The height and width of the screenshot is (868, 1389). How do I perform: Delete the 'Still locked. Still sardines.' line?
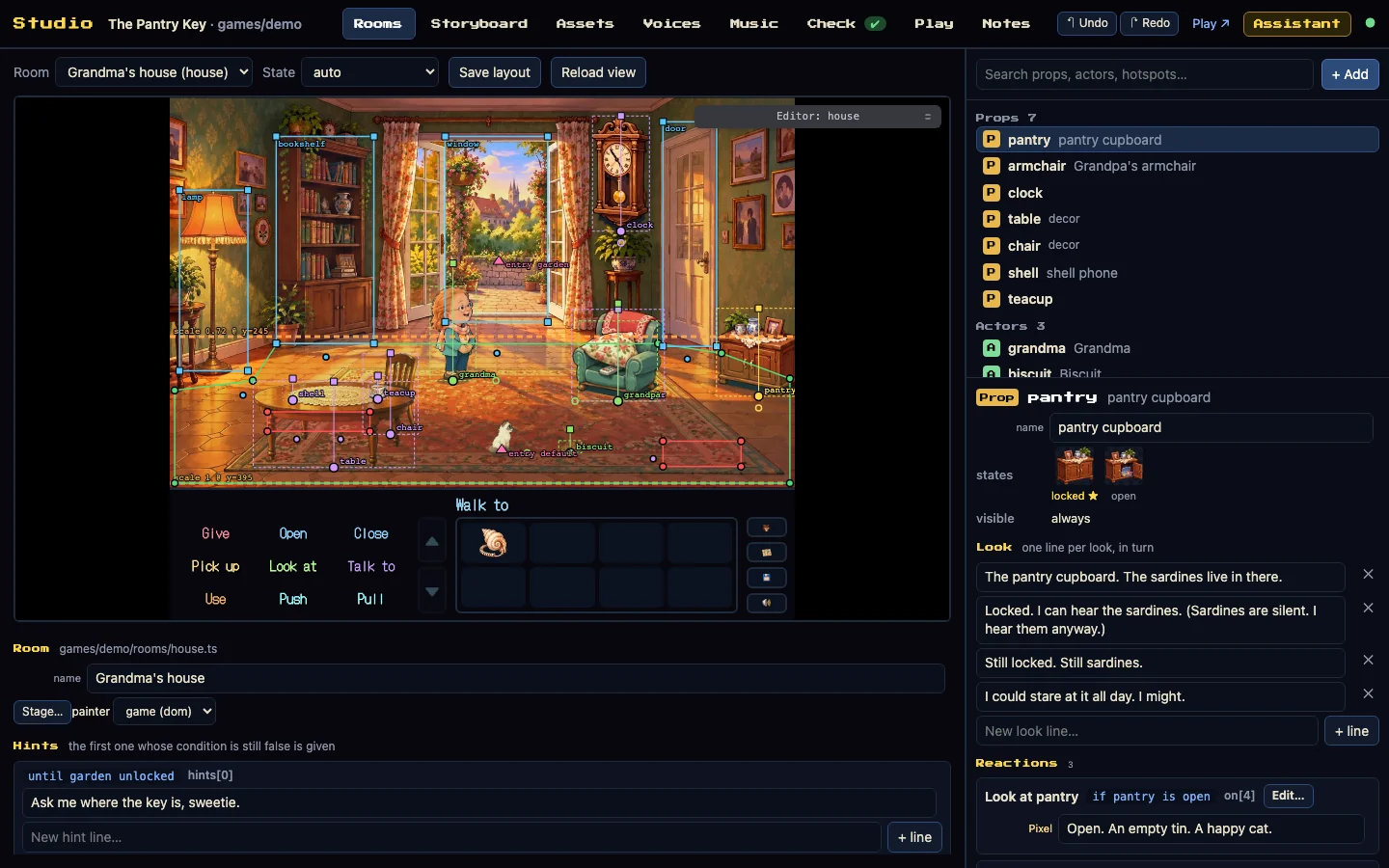coord(1368,661)
